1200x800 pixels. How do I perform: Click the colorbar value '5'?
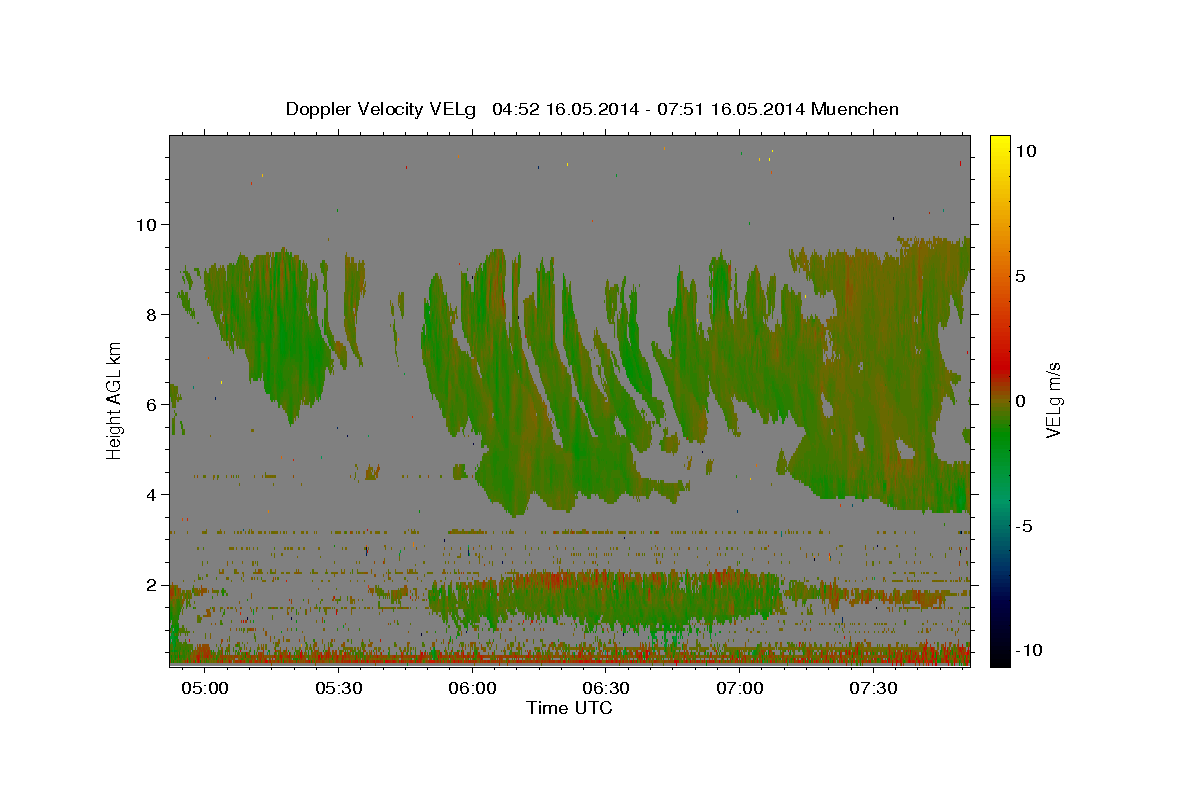1020,276
